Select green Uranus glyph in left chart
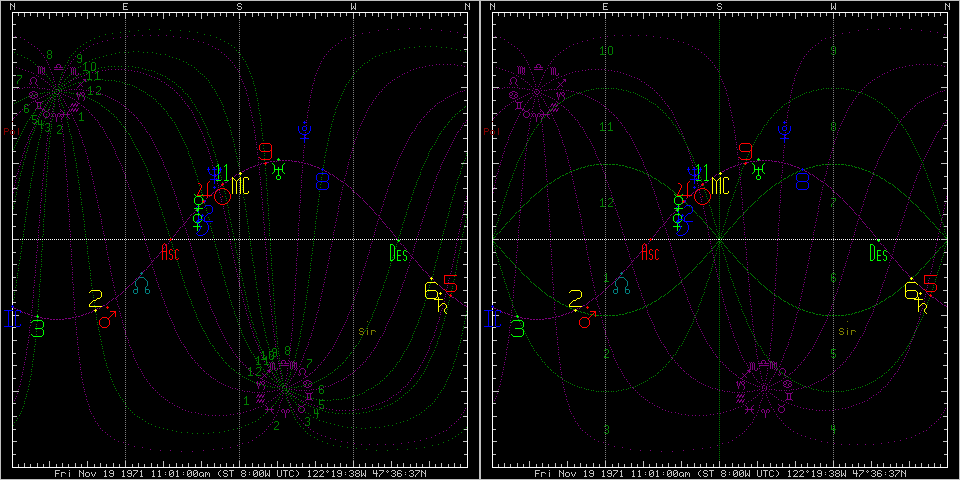The height and width of the screenshot is (480, 960). pyautogui.click(x=280, y=171)
